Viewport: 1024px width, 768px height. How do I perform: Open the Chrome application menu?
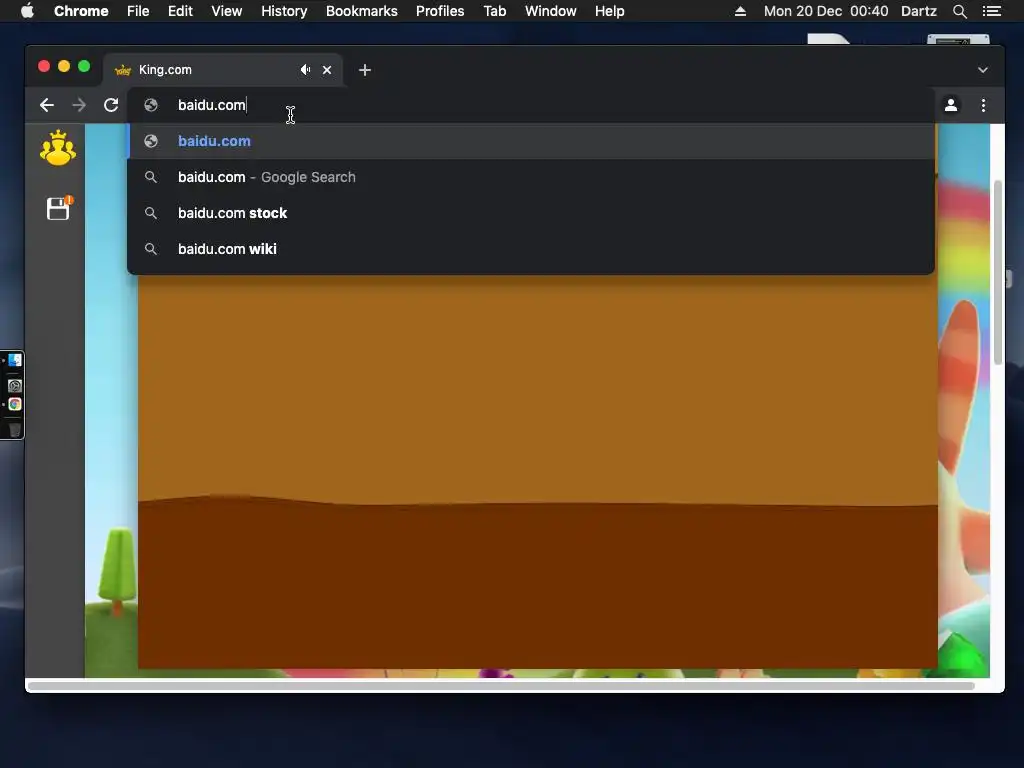tap(81, 11)
